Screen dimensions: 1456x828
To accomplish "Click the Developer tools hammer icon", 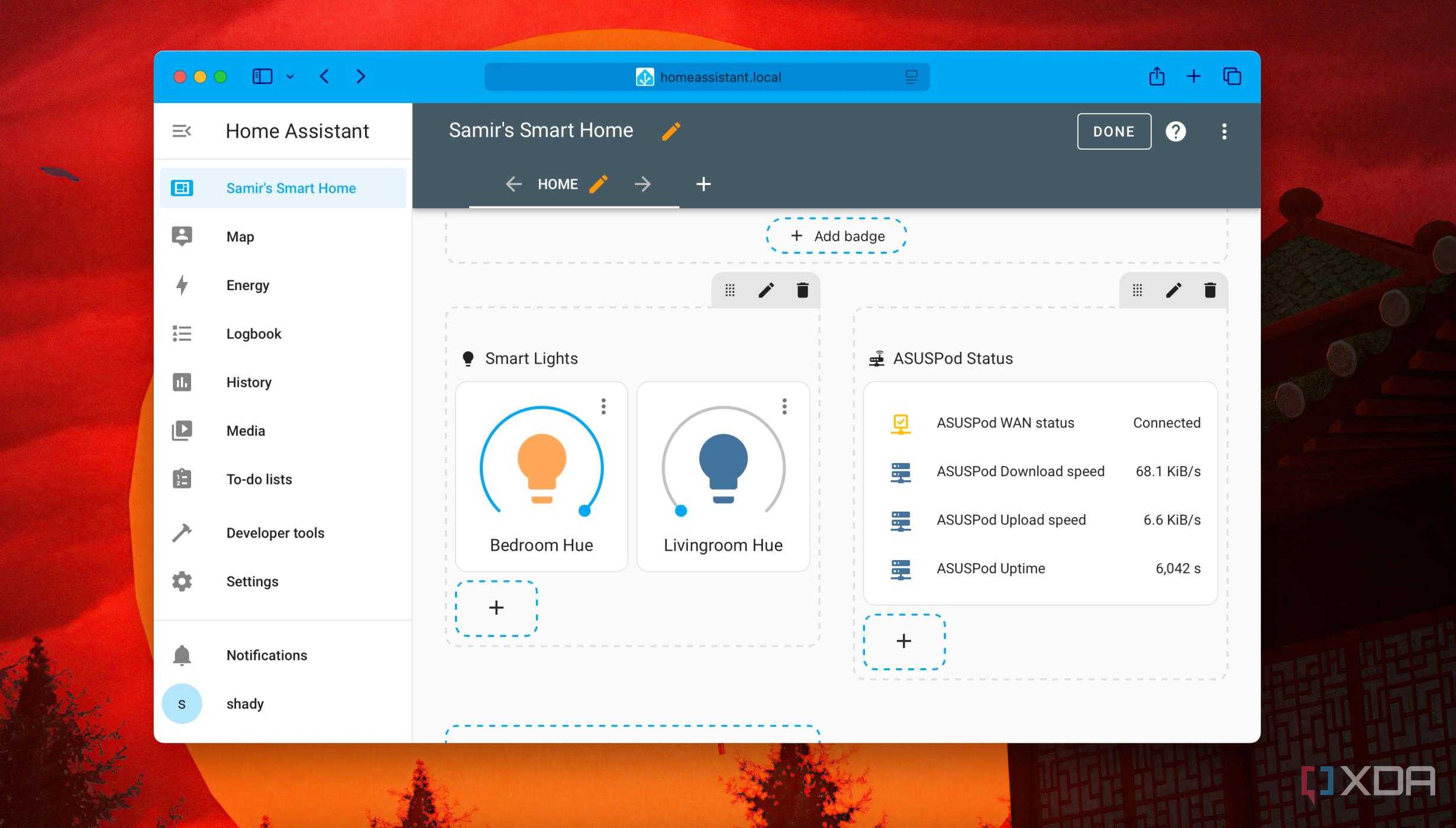I will 182,533.
